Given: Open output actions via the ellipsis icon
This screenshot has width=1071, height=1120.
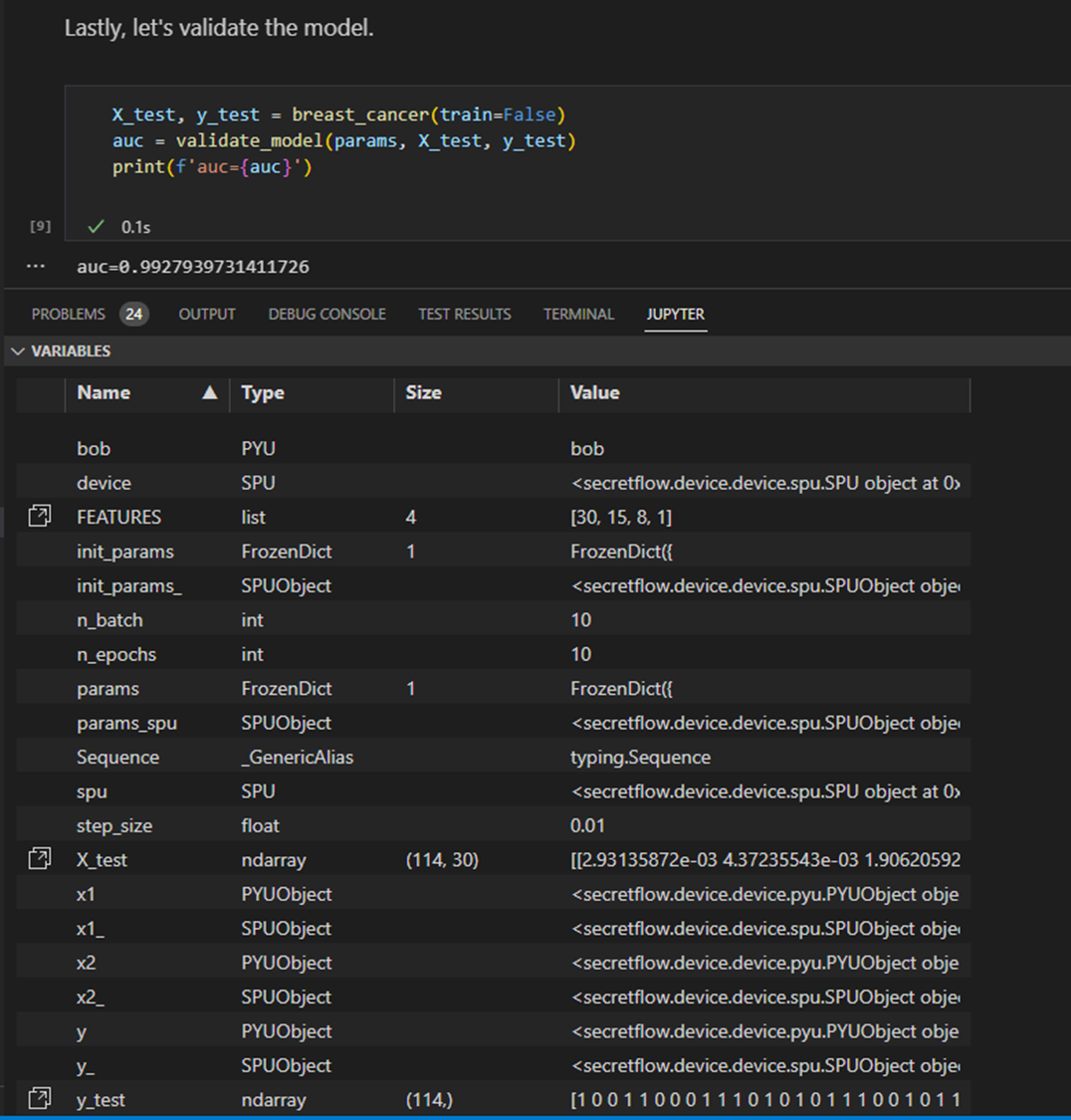Looking at the screenshot, I should click(x=35, y=266).
